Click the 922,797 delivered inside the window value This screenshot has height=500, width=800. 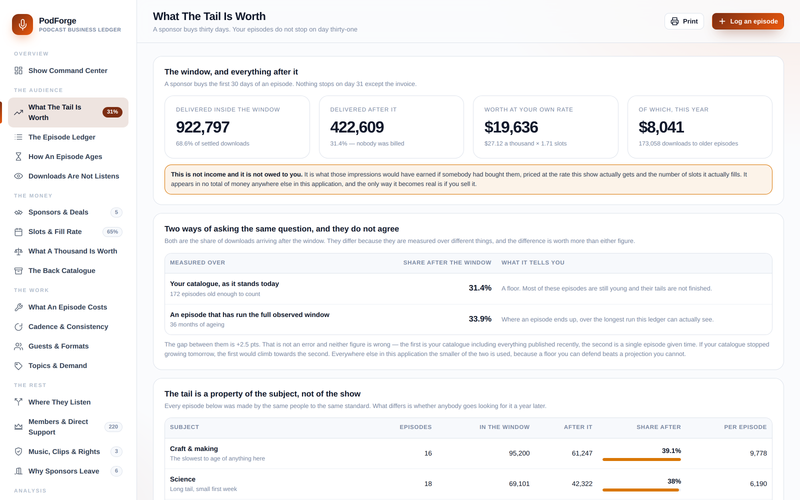coord(203,127)
